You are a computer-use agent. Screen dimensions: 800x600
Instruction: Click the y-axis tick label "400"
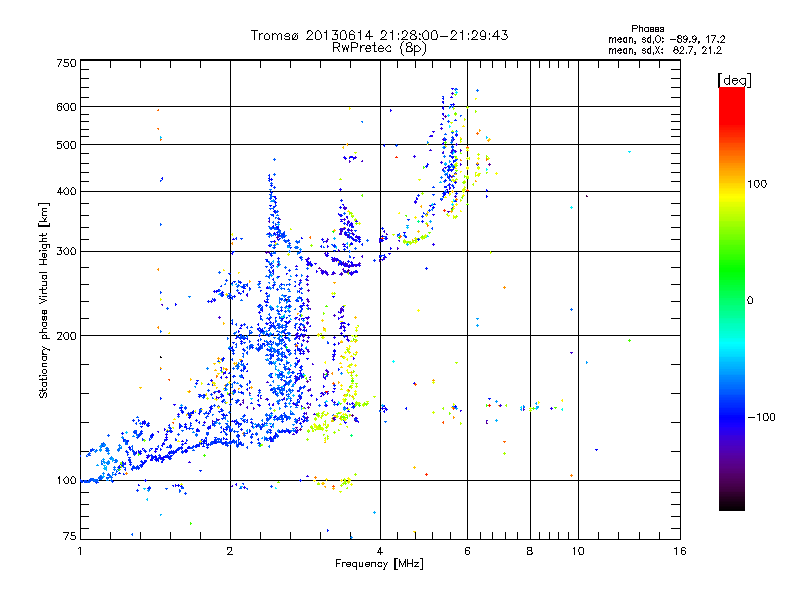(x=66, y=192)
